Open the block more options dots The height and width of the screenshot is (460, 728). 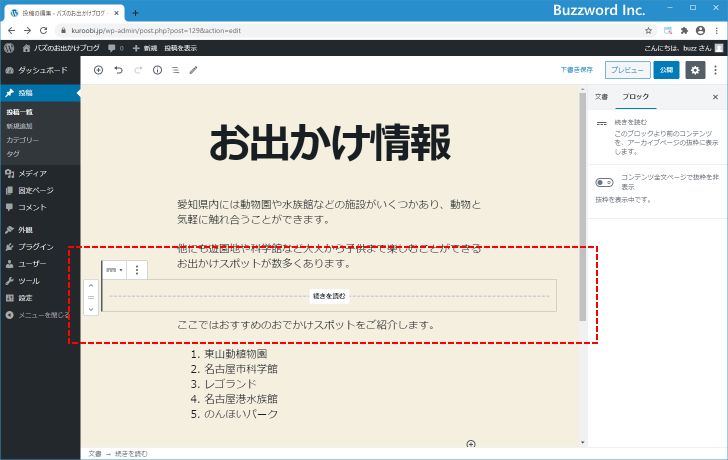[x=137, y=270]
